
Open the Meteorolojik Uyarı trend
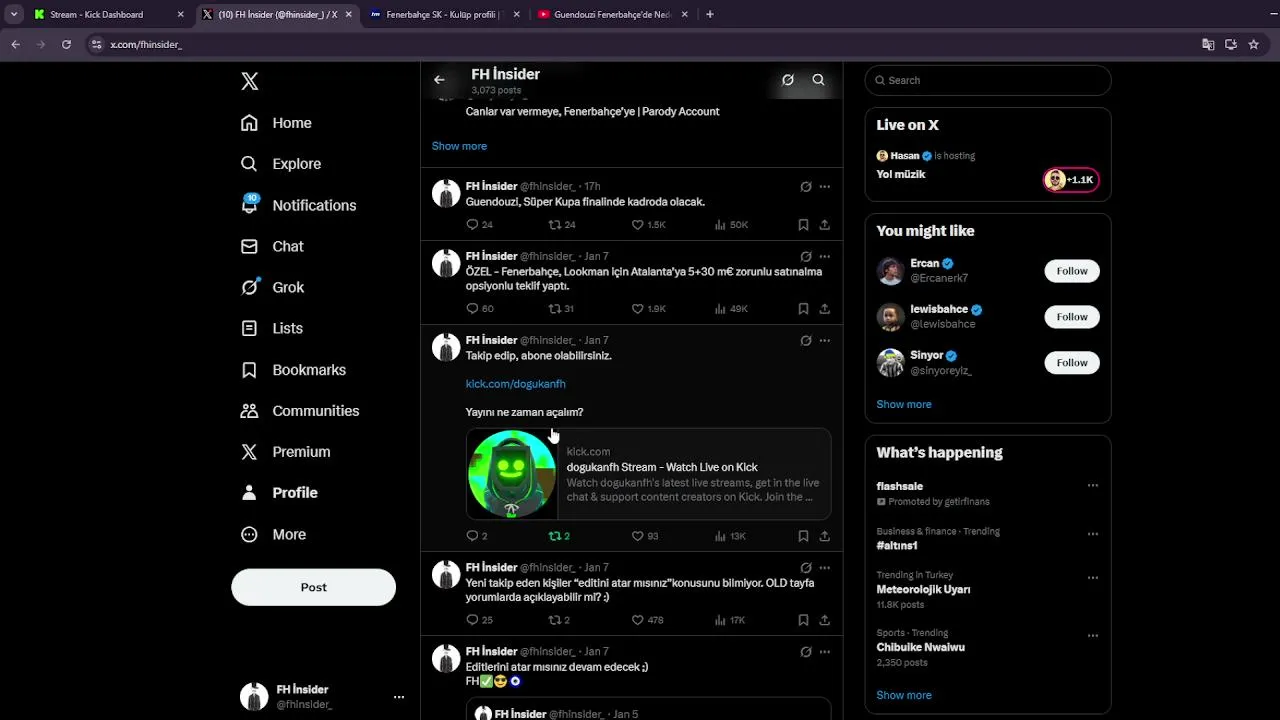[x=923, y=590]
